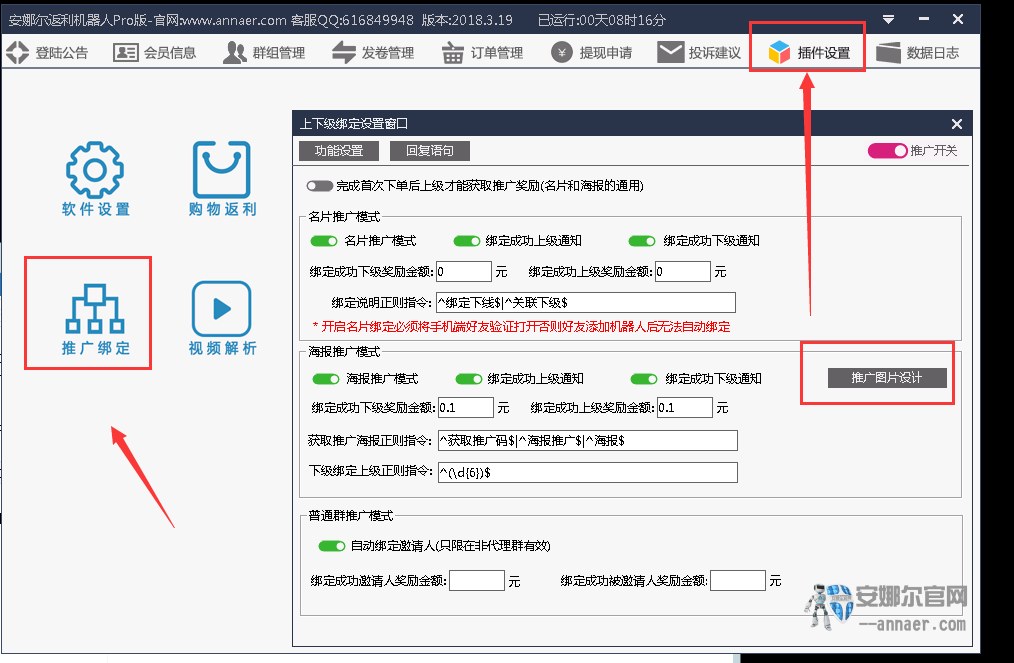The width and height of the screenshot is (1014, 663).
Task: Toggle 自动绑定邀请人 switch
Action: 332,547
